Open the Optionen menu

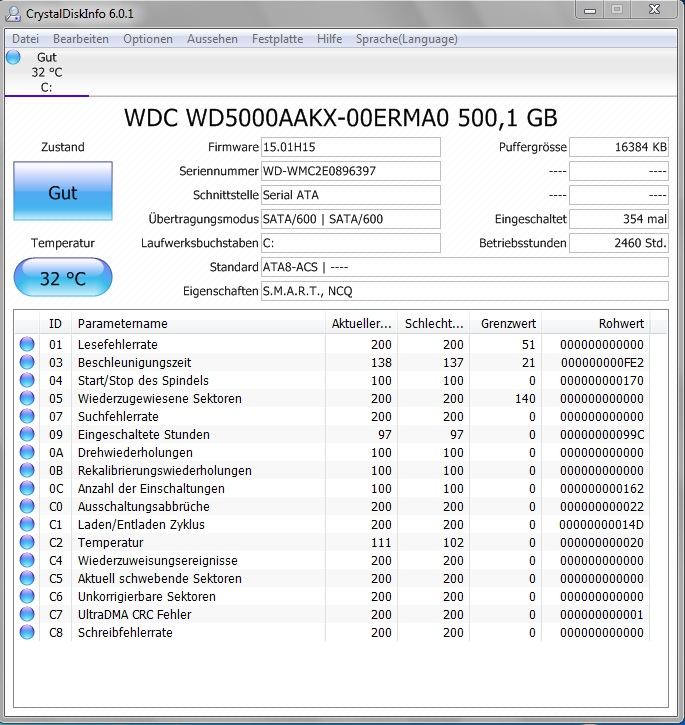pyautogui.click(x=148, y=39)
